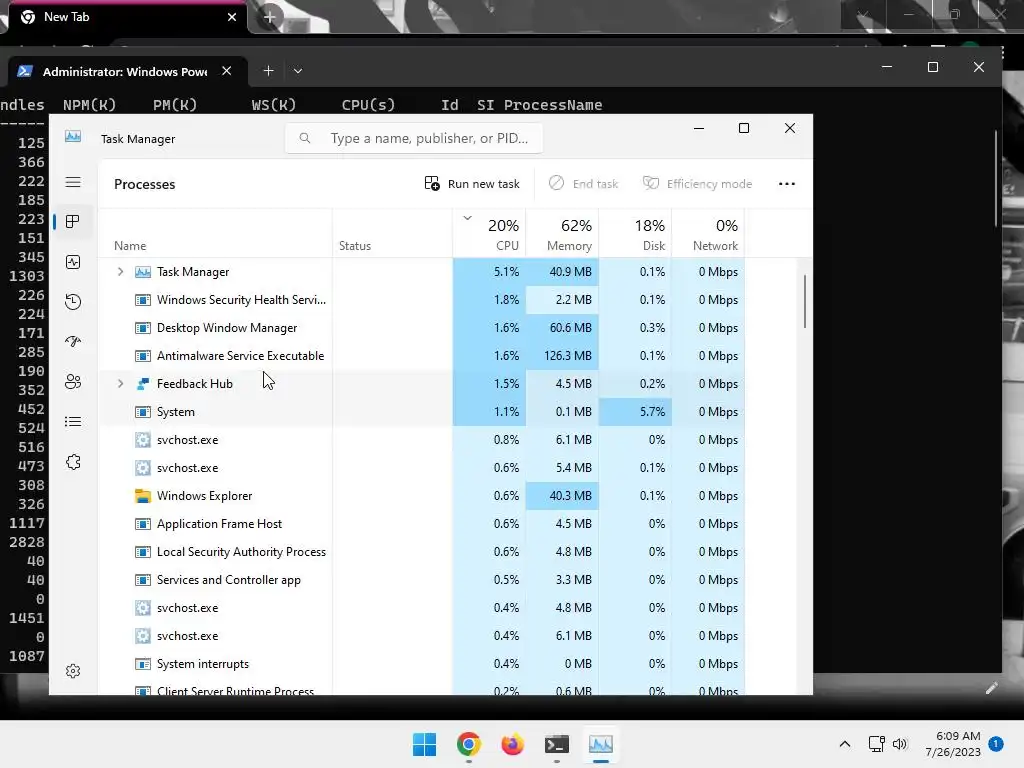Open the Details page in Task Manager sidebar

[73, 422]
